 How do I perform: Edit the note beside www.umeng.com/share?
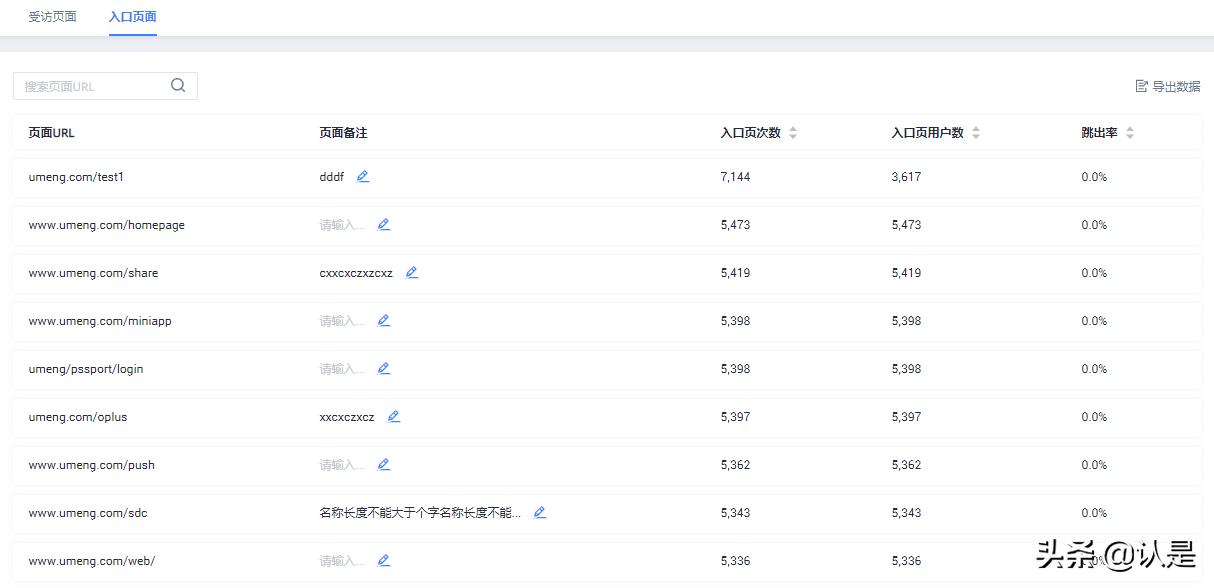412,273
